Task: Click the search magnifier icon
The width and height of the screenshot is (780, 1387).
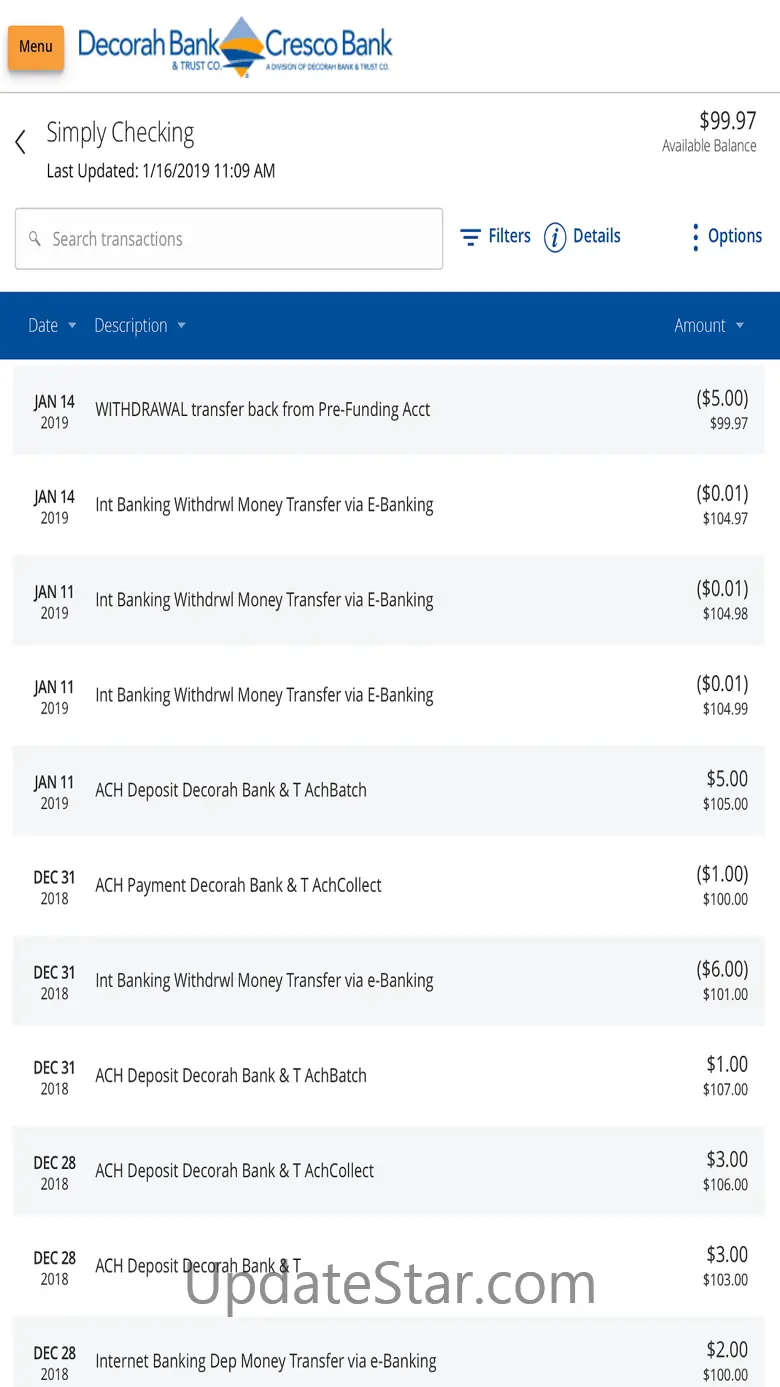Action: click(x=35, y=239)
